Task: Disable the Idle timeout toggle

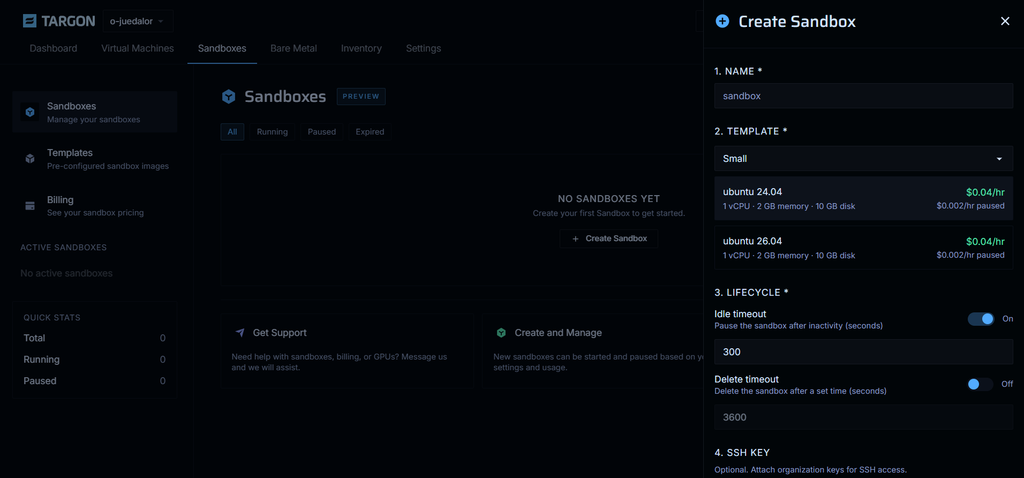Action: coord(981,319)
